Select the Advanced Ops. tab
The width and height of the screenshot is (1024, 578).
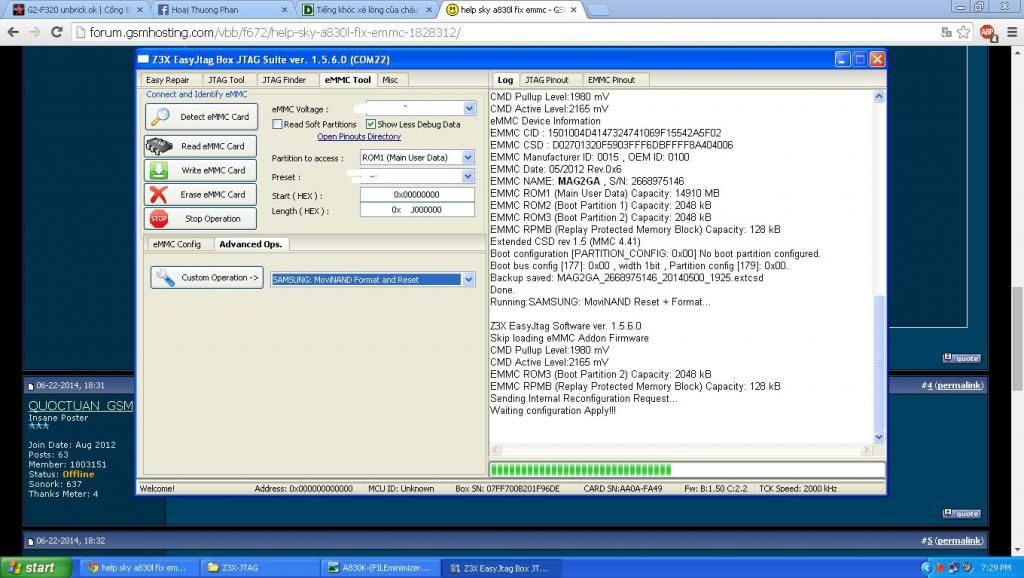pos(251,244)
